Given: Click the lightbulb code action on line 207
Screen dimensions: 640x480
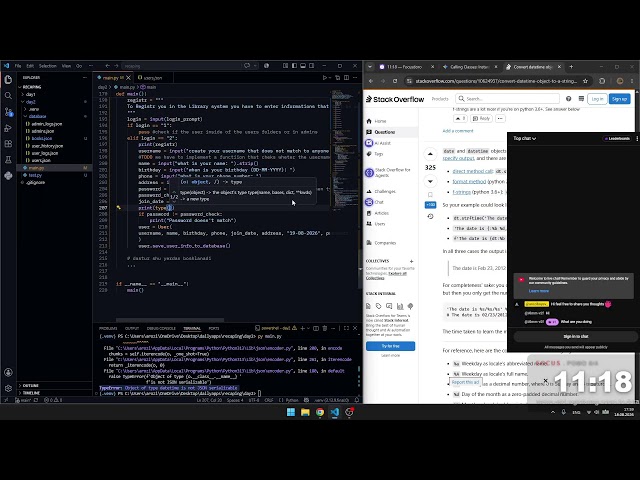Looking at the screenshot, I should (118, 208).
